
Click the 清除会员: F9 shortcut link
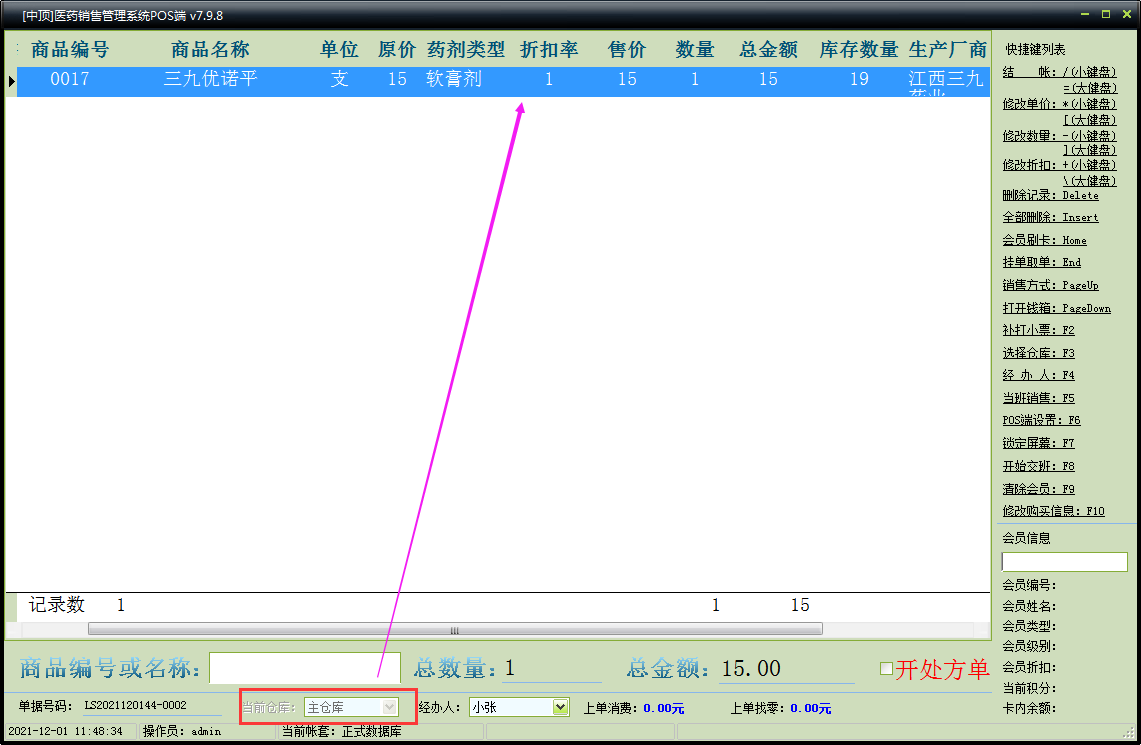(x=1038, y=489)
